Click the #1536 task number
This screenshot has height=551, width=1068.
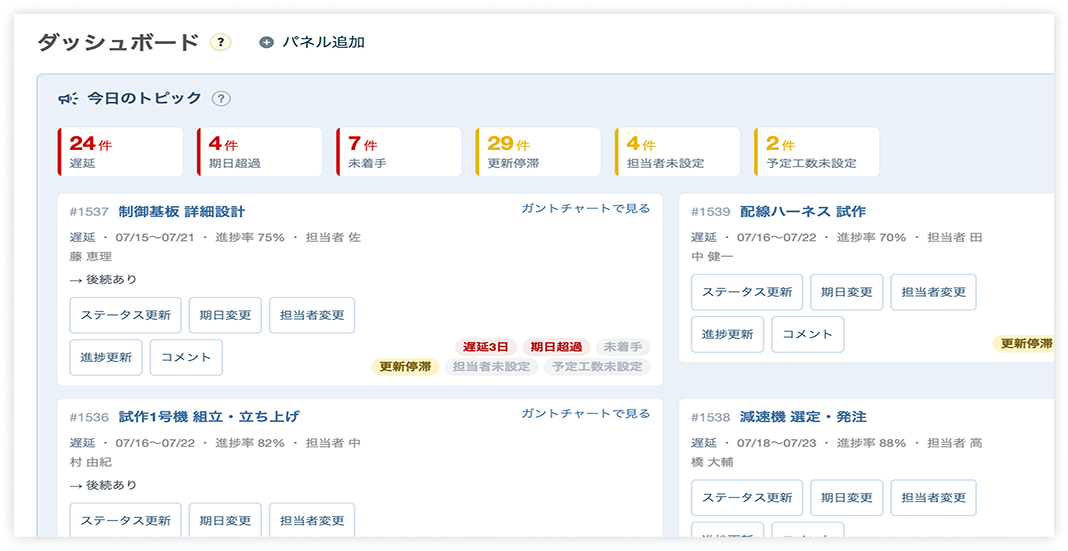(x=89, y=417)
